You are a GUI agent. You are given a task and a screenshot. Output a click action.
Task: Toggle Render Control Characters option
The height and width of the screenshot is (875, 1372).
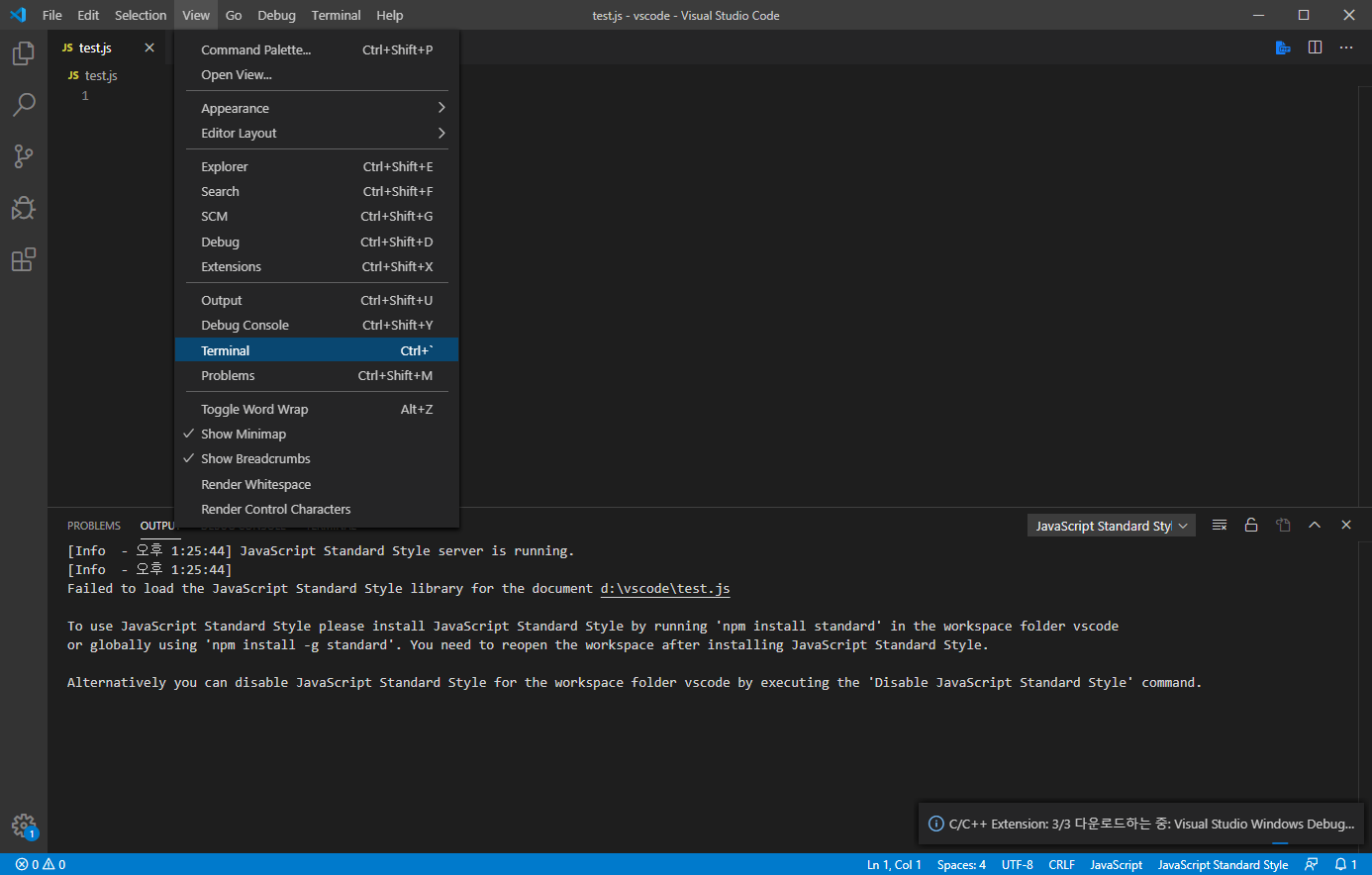click(317, 509)
